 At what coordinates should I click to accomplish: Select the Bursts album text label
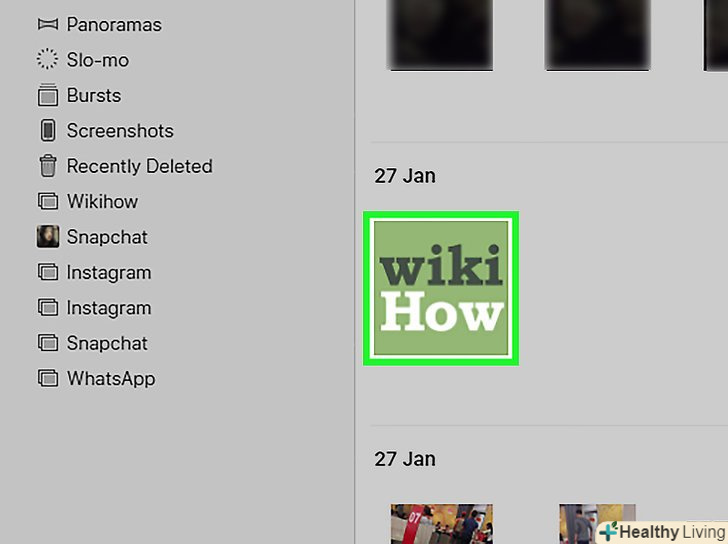[94, 95]
